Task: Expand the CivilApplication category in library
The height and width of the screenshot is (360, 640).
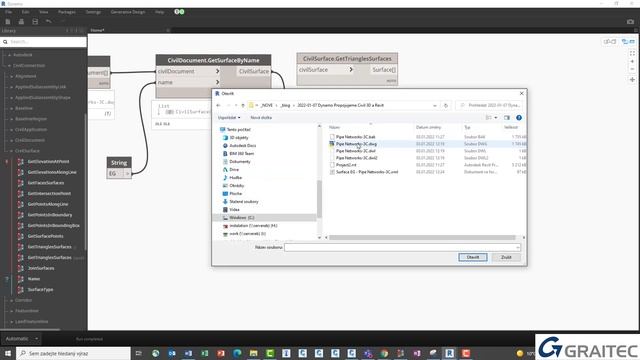Action: tap(12, 129)
